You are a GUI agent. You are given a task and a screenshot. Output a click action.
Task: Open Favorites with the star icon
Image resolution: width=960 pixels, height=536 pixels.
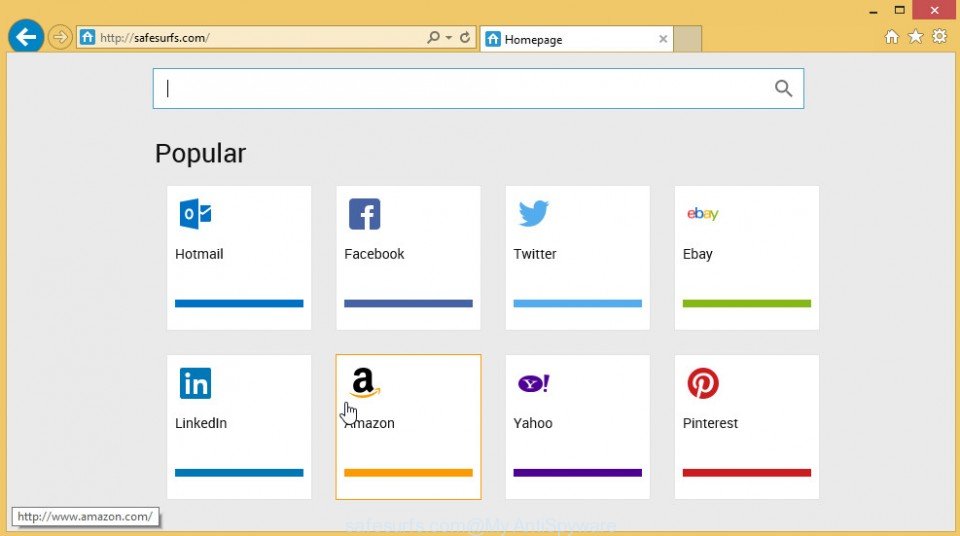[x=915, y=37]
